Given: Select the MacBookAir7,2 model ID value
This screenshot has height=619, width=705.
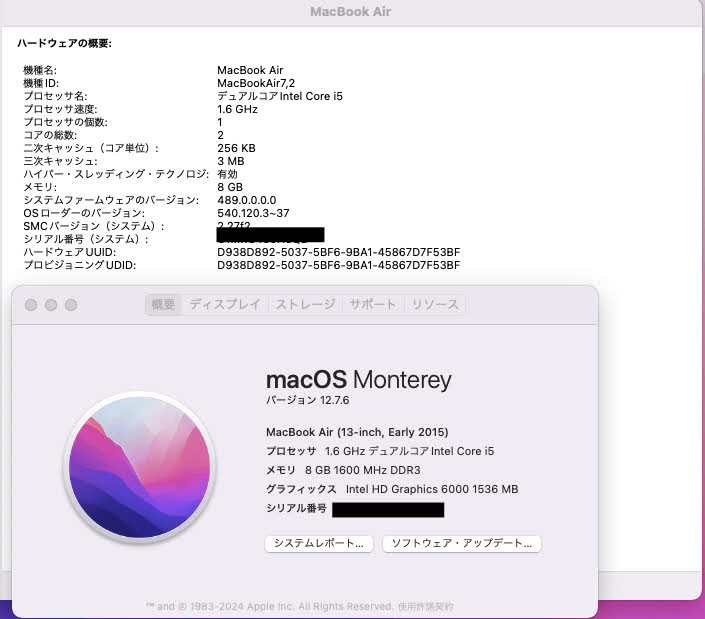Looking at the screenshot, I should coord(256,83).
